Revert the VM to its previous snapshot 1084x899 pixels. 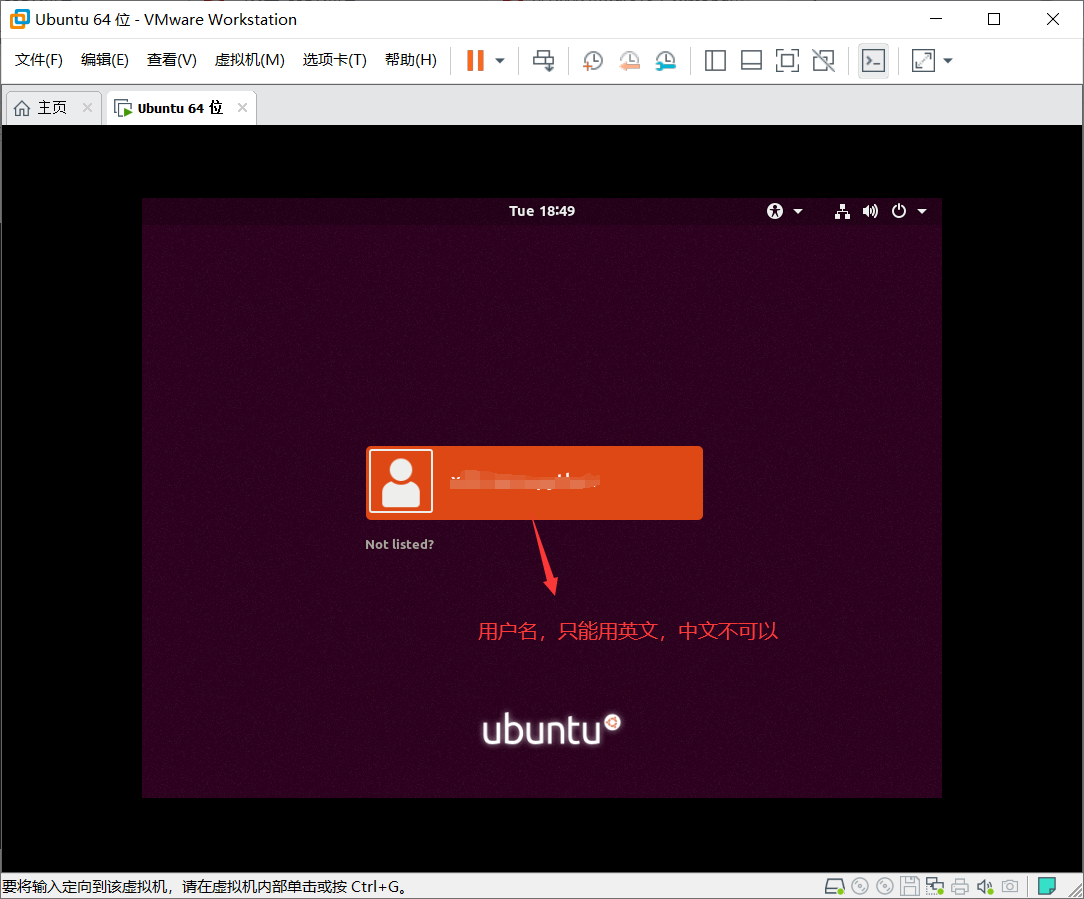click(629, 61)
